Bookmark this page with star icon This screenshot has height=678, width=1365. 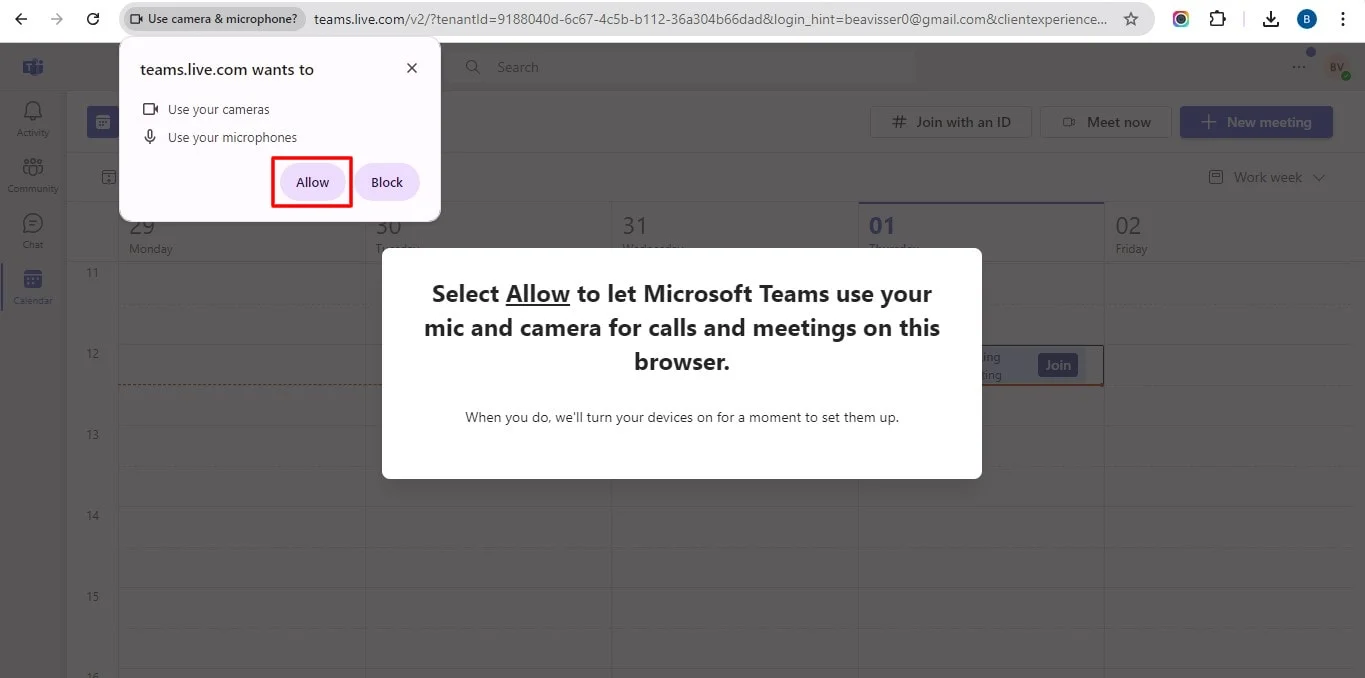pyautogui.click(x=1131, y=19)
